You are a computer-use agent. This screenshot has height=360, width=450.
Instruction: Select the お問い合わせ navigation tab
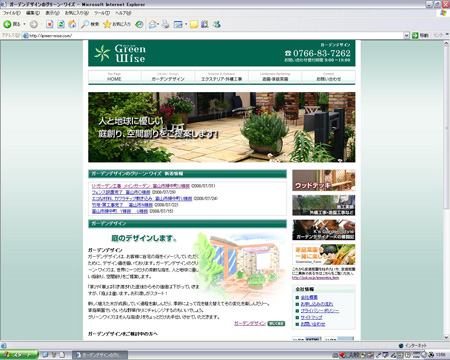pyautogui.click(x=329, y=77)
